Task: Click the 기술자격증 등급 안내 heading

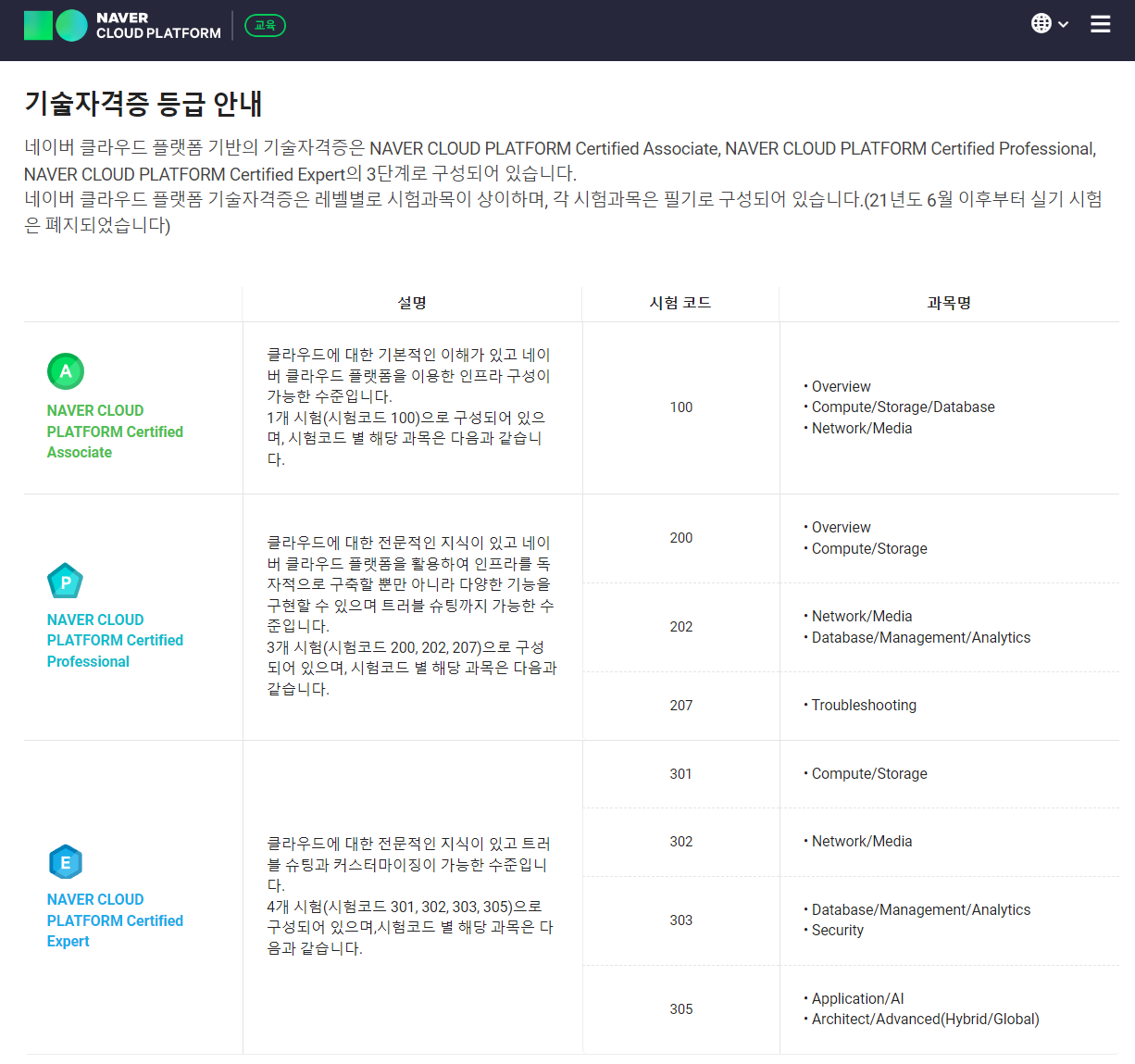Action: tap(143, 103)
